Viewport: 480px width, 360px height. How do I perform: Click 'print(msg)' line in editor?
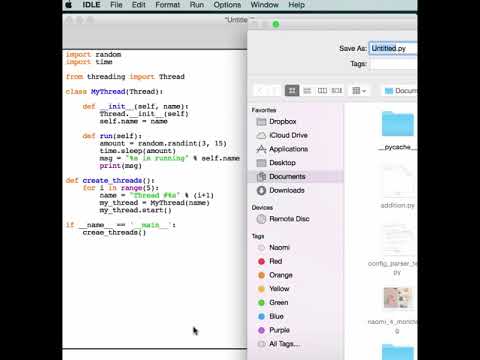coord(121,166)
